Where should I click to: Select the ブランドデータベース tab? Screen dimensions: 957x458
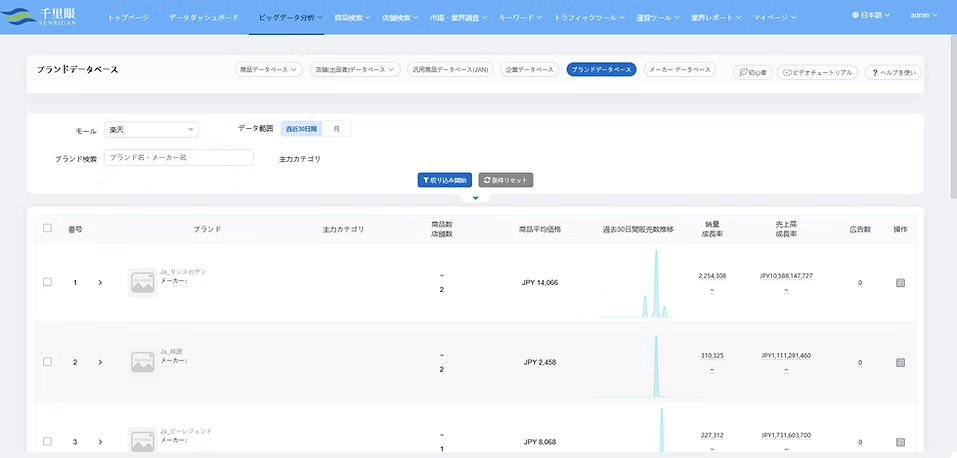tap(601, 70)
